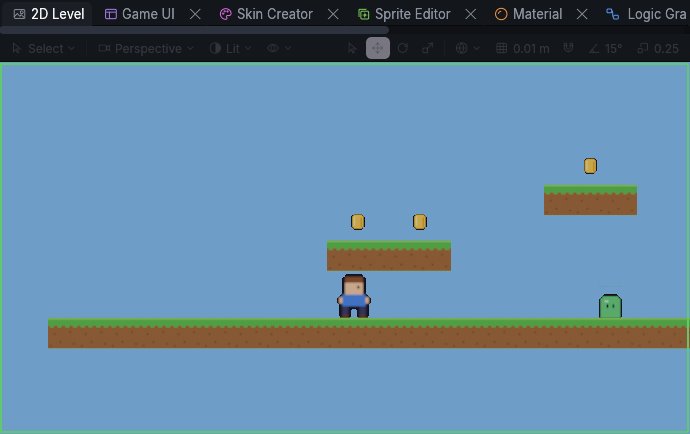Click the Material orange circle icon
This screenshot has width=690, height=434.
[501, 14]
